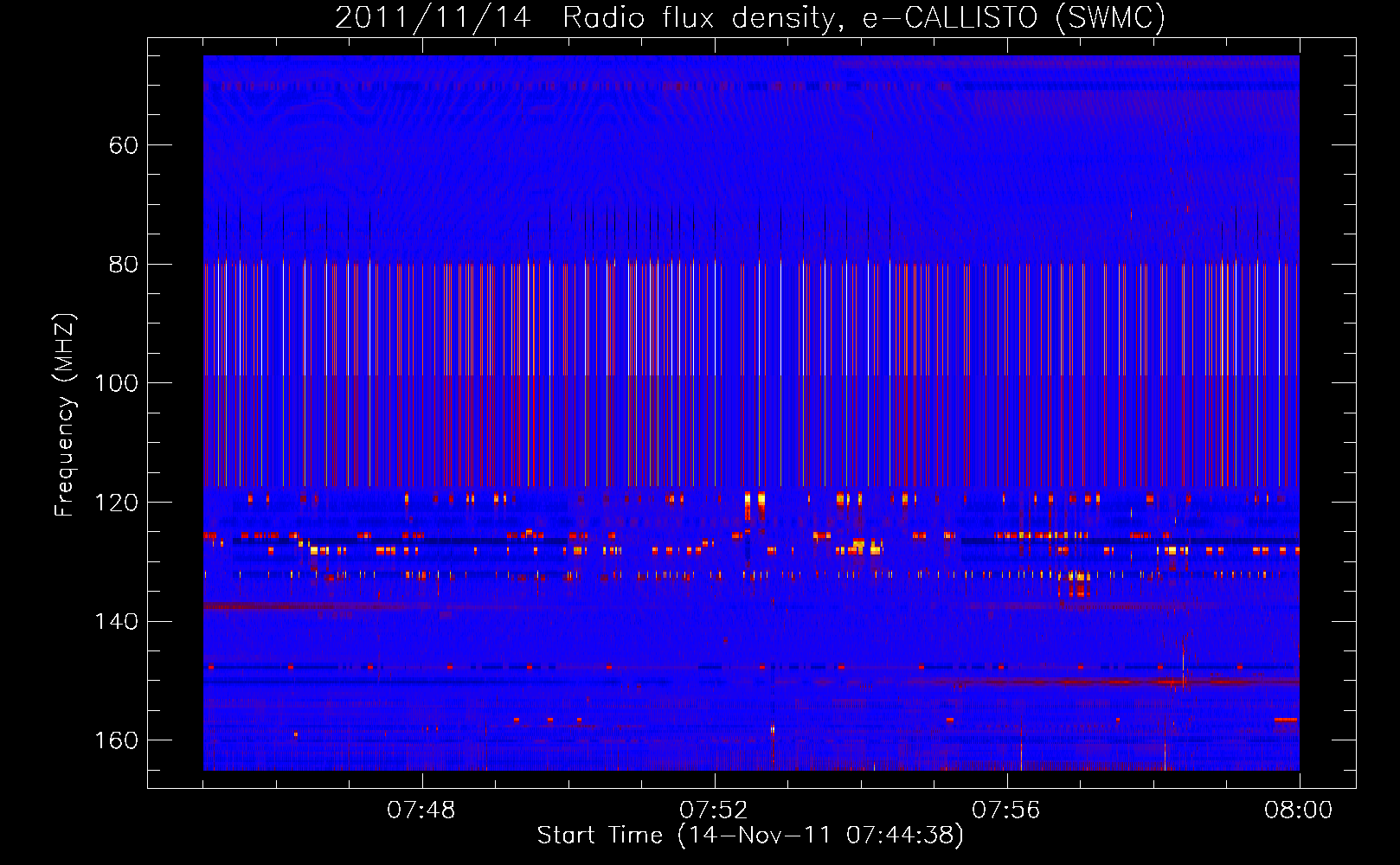This screenshot has height=865, width=1400.
Task: Select the 160 frequency tick label
Action: coord(117,740)
